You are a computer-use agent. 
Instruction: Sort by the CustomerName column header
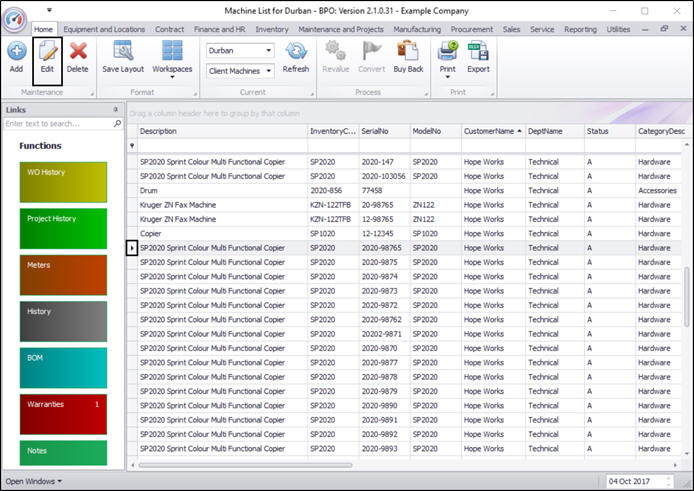492,131
